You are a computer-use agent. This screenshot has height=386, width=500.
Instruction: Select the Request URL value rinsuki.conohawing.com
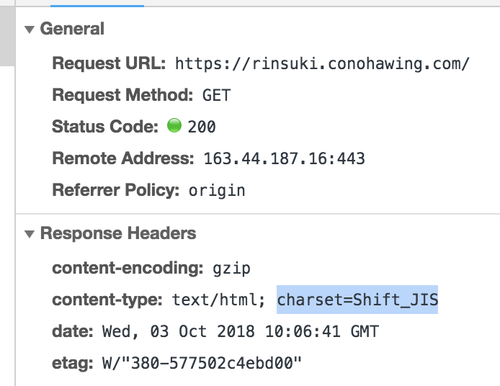pos(322,63)
